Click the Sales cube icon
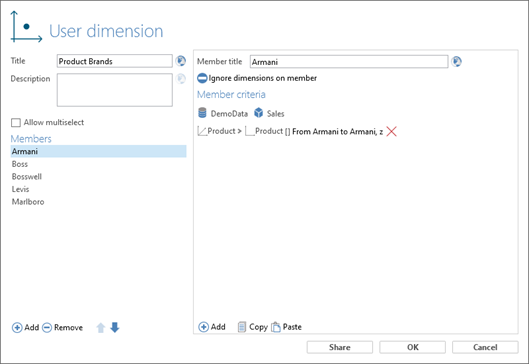Image resolution: width=529 pixels, height=364 pixels. click(x=258, y=113)
